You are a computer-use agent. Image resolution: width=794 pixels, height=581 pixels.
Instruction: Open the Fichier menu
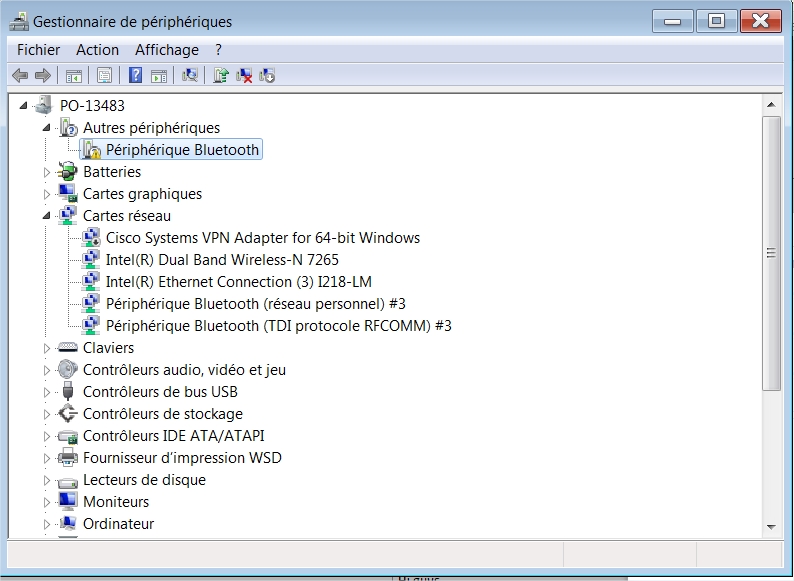(38, 50)
